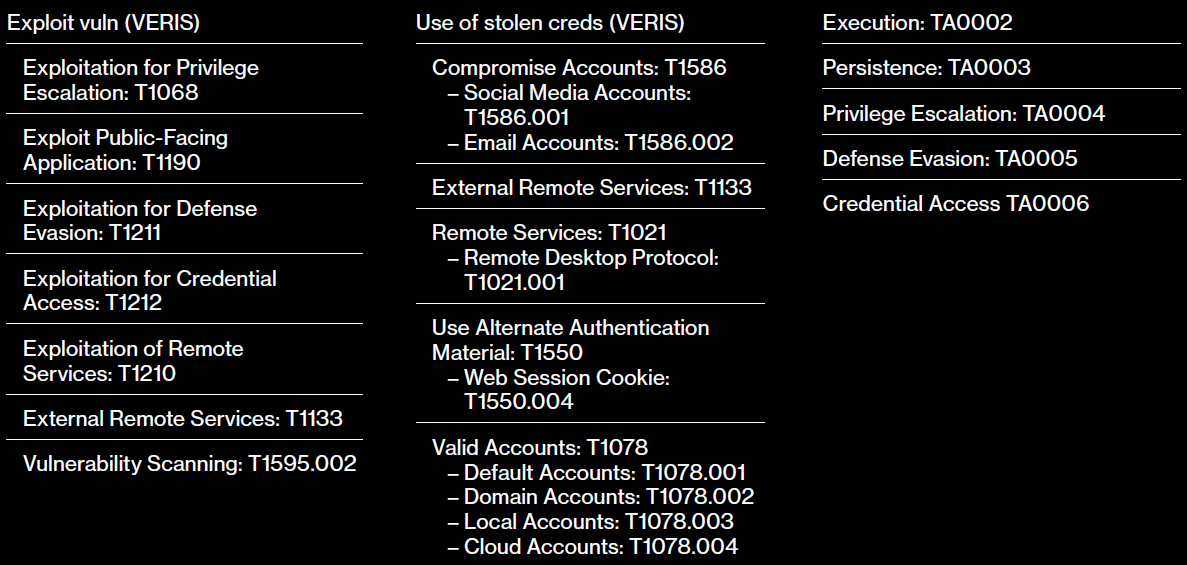Screen dimensions: 1187x565
Task: Open Privilege Escalation: TA0004 tactic
Action: [x=964, y=113]
